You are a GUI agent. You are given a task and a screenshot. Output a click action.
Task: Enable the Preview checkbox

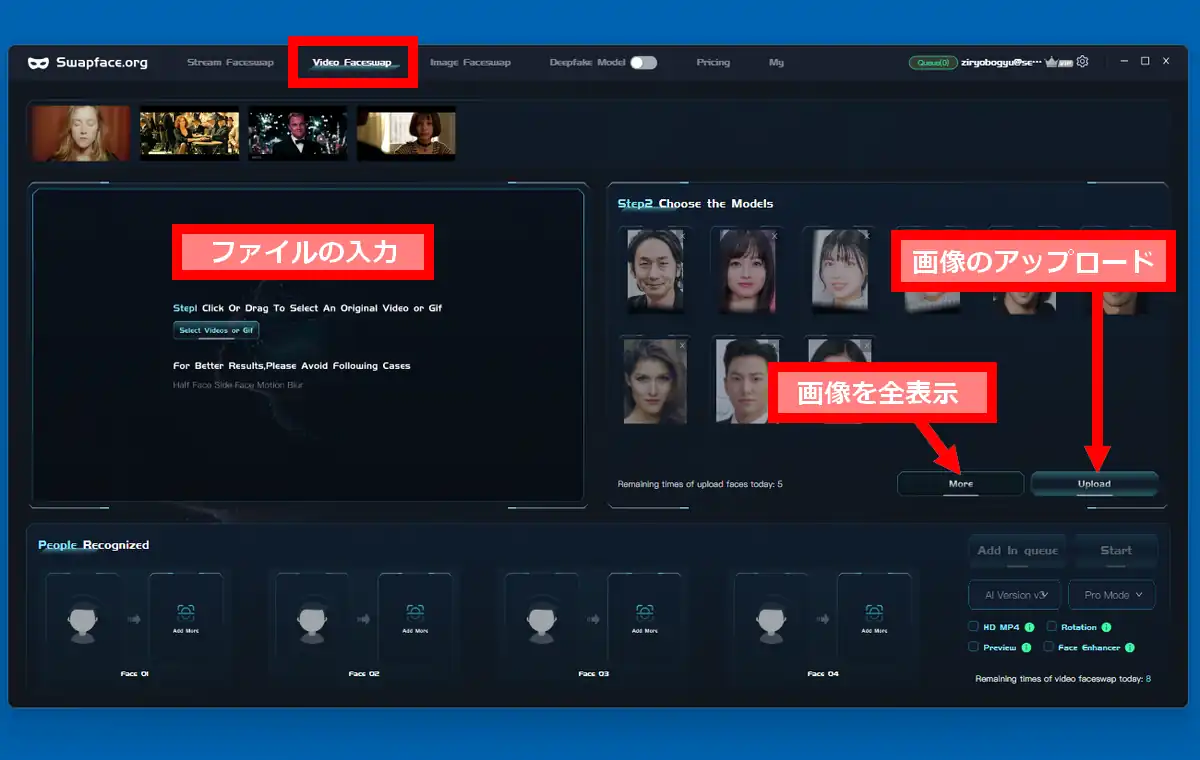[x=973, y=647]
